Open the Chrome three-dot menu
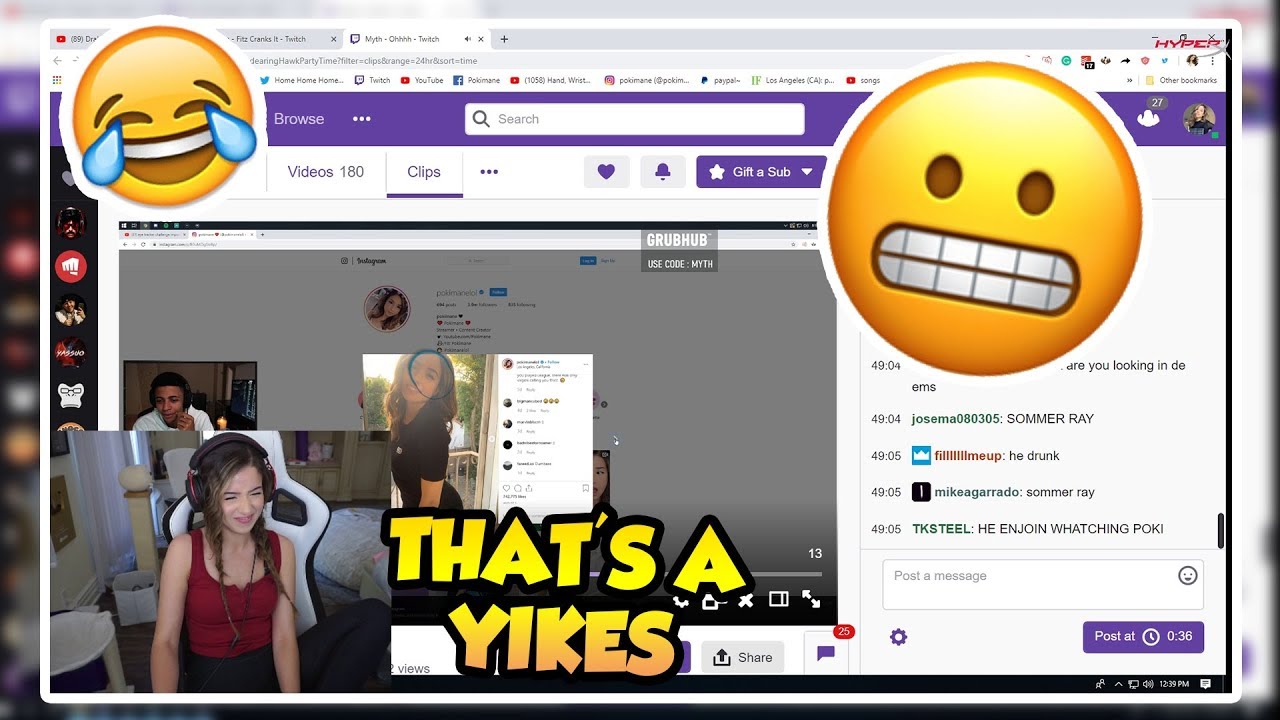 [1213, 60]
